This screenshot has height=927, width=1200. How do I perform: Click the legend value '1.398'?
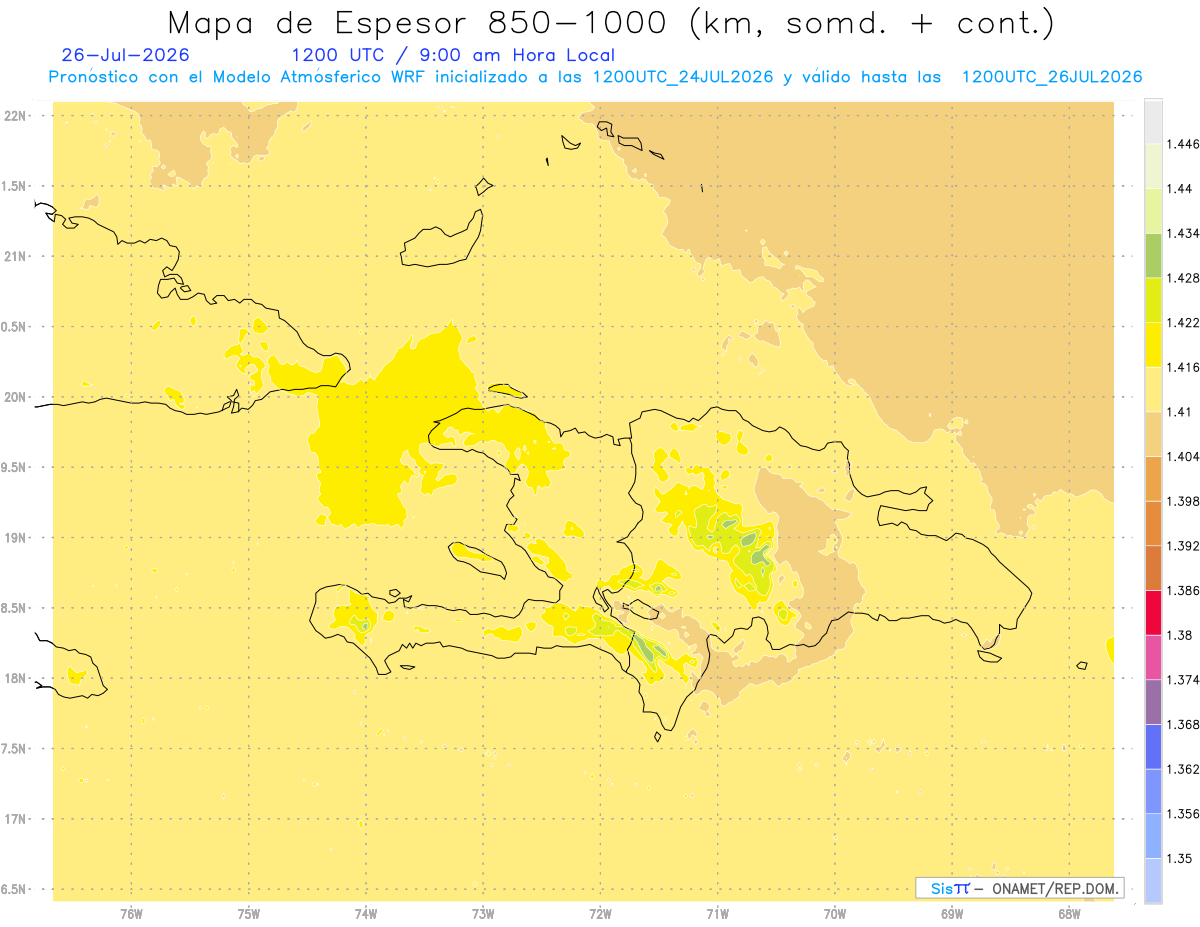[1183, 501]
